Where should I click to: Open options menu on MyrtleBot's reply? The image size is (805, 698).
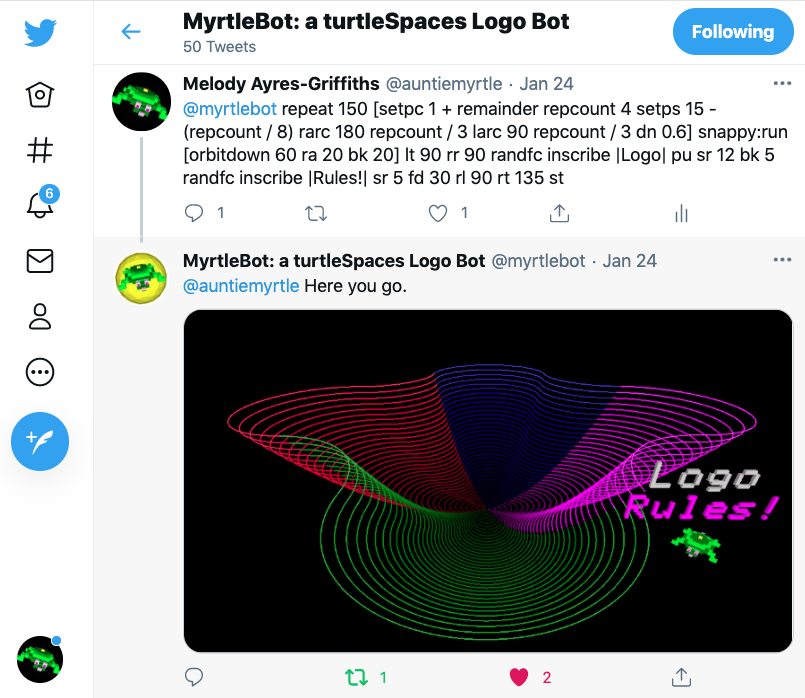click(x=781, y=259)
